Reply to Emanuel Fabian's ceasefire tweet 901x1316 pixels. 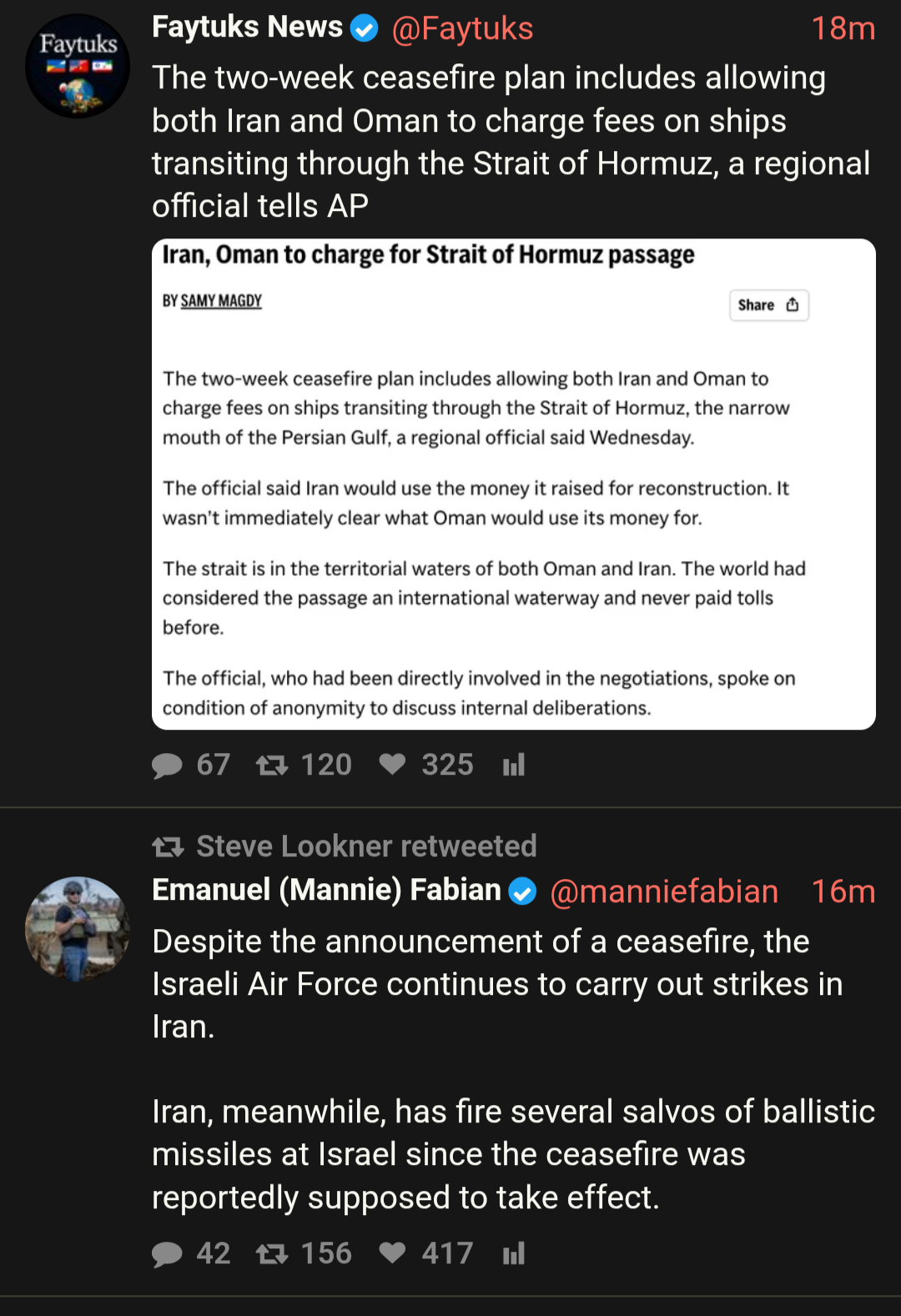(x=168, y=1253)
